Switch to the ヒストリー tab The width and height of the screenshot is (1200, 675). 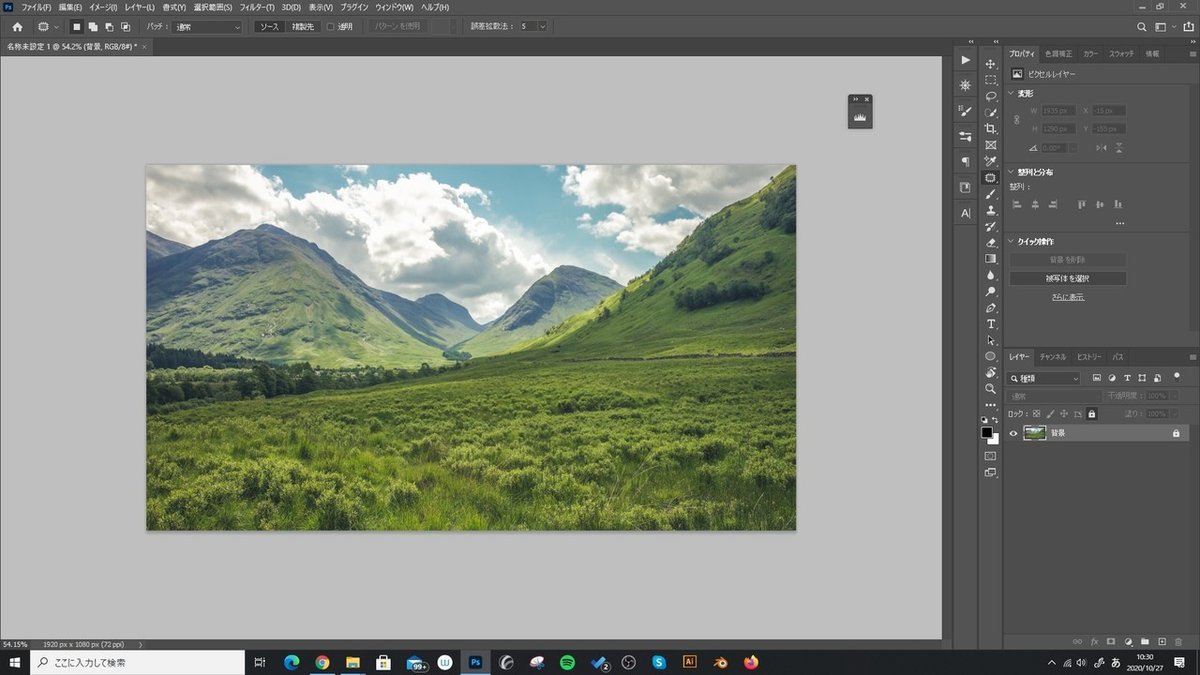tap(1089, 357)
